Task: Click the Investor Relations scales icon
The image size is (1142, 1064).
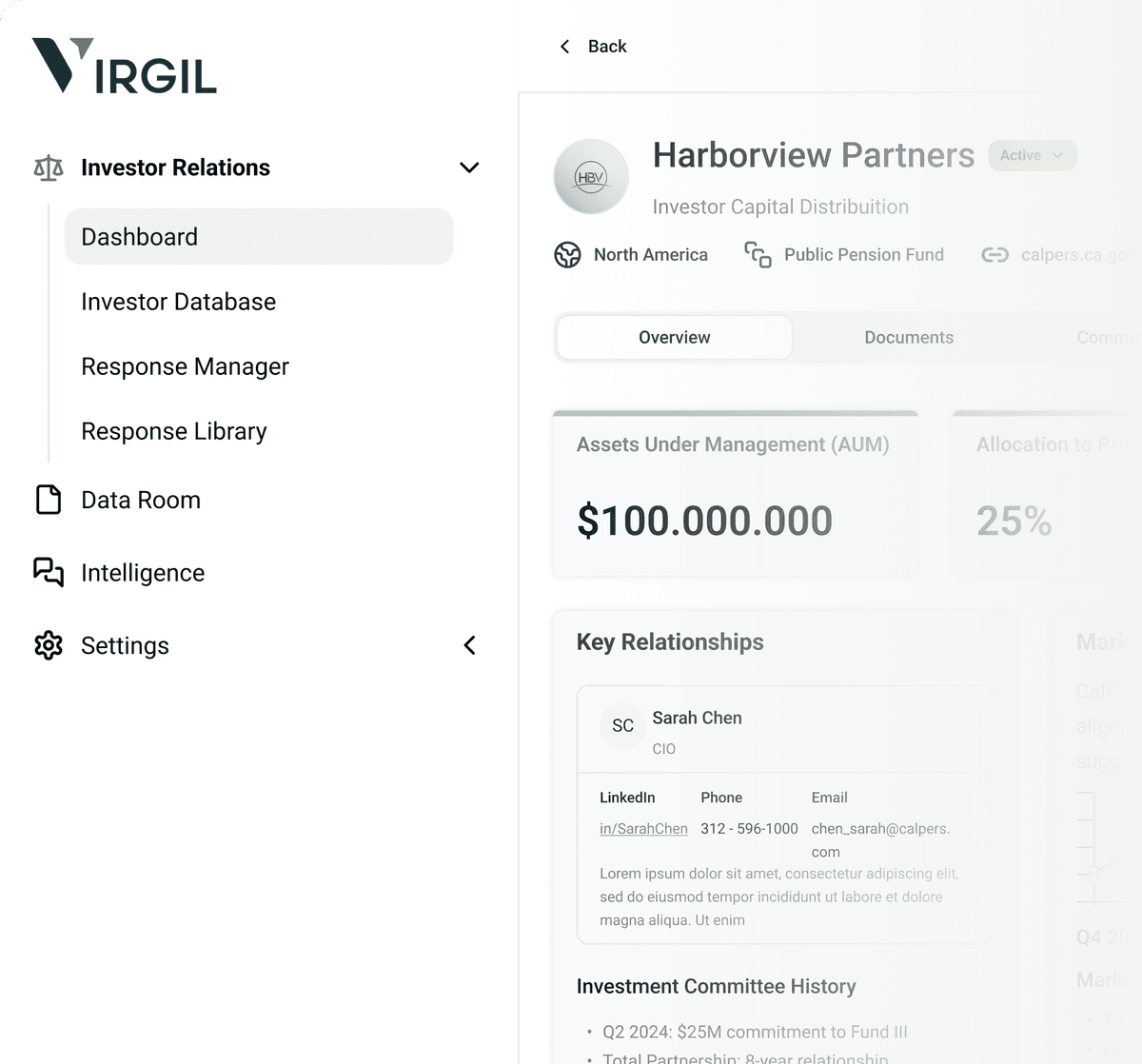Action: coord(49,168)
